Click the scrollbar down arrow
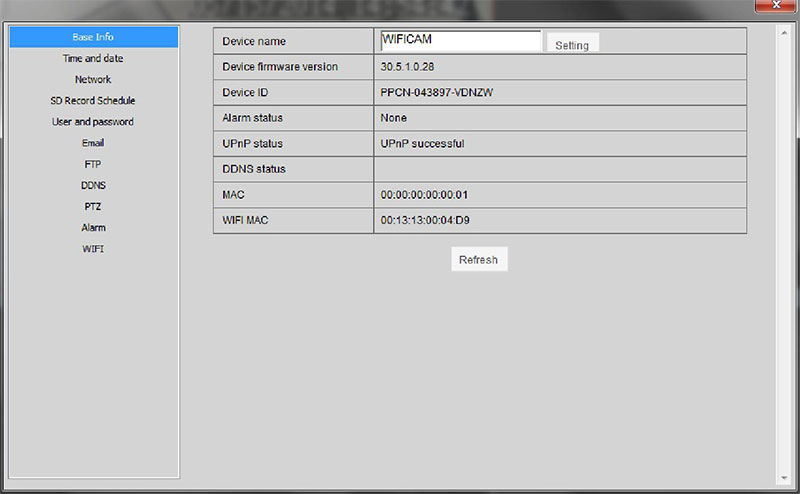This screenshot has height=494, width=800. pyautogui.click(x=784, y=478)
